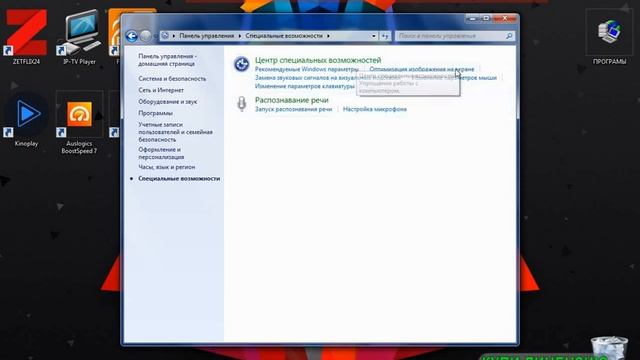Open the Kinoplay desktop shortcut
Viewport: 640px width, 360px height.
[26, 119]
